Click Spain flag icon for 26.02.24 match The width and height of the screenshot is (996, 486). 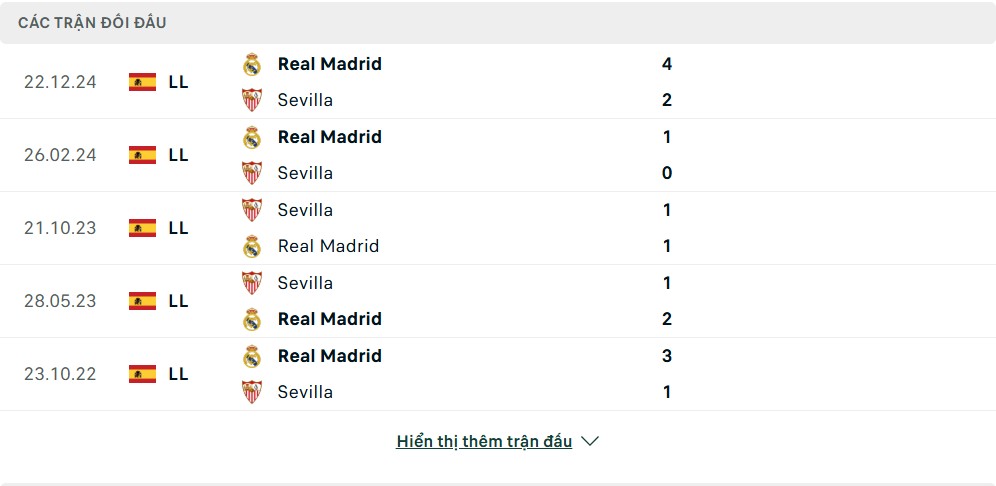tap(142, 155)
